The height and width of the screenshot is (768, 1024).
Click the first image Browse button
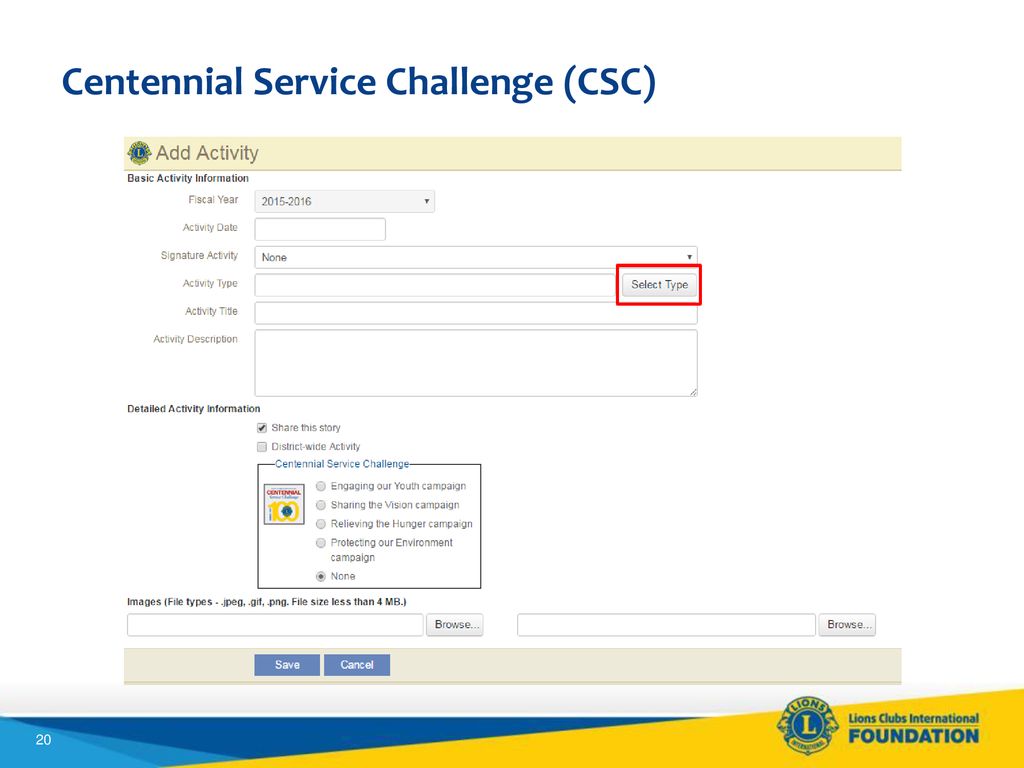click(455, 625)
